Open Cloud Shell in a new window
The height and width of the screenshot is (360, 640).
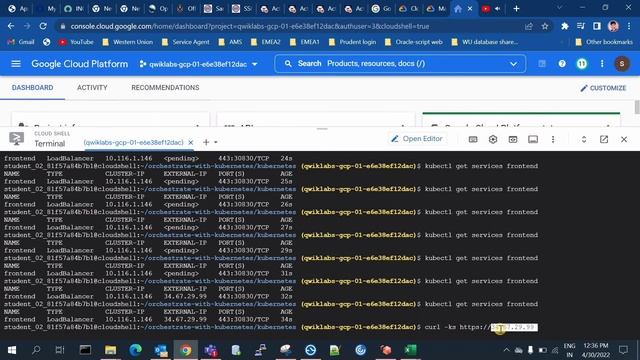[x=604, y=139]
